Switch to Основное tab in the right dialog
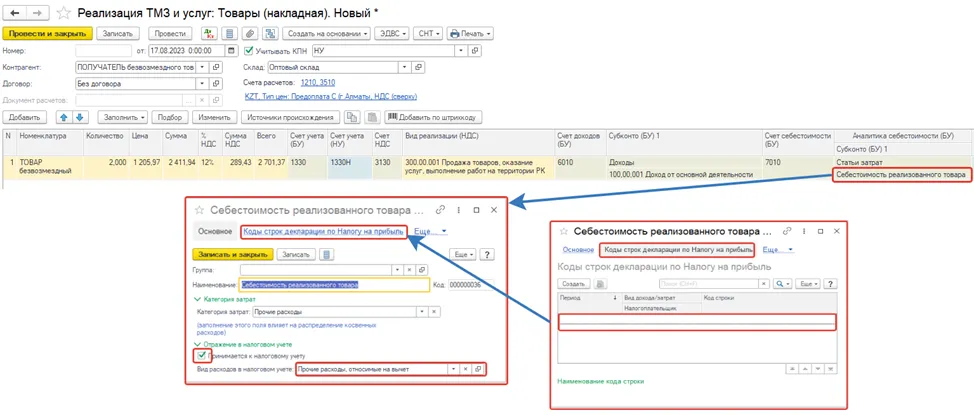 pyautogui.click(x=578, y=250)
